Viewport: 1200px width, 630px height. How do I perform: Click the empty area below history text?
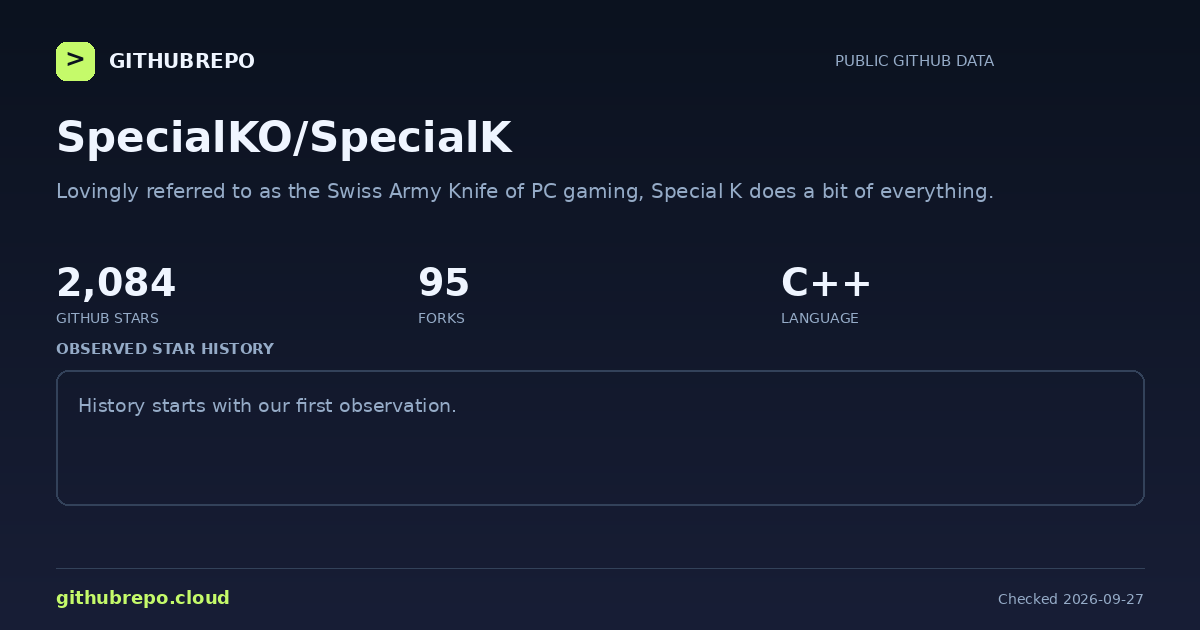[600, 462]
